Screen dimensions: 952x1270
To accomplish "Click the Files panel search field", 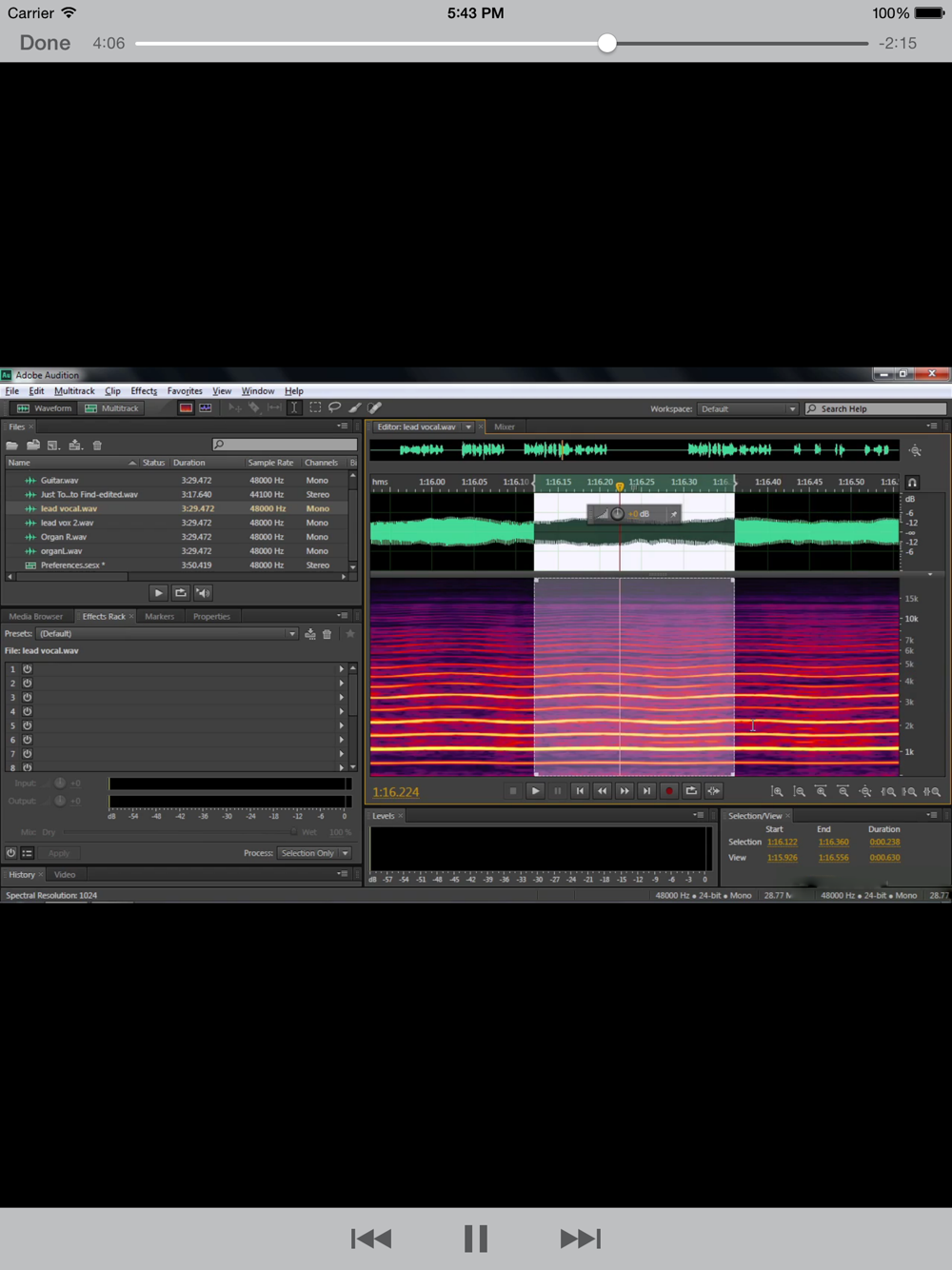I will click(x=285, y=445).
